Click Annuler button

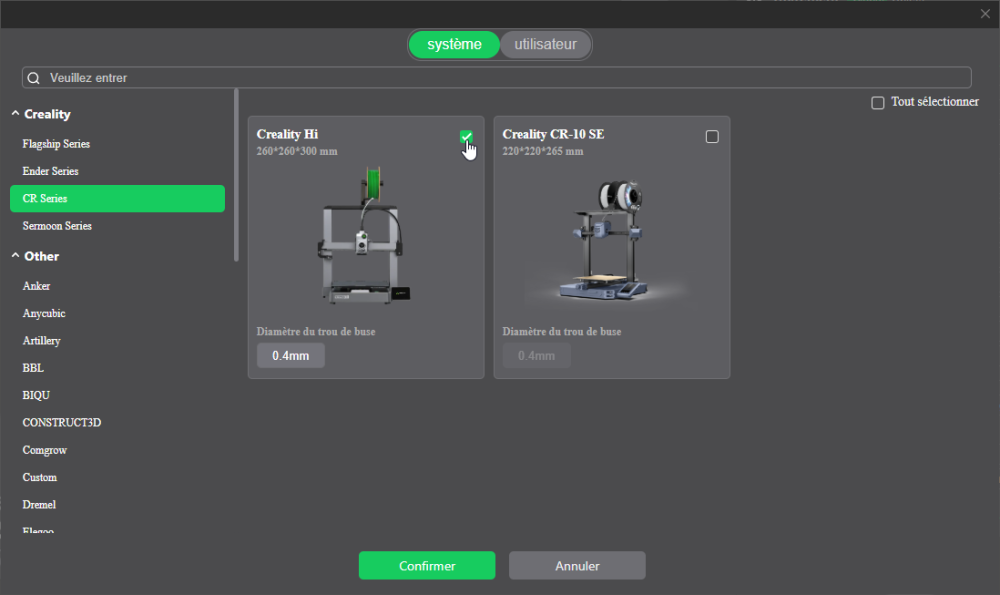[577, 566]
